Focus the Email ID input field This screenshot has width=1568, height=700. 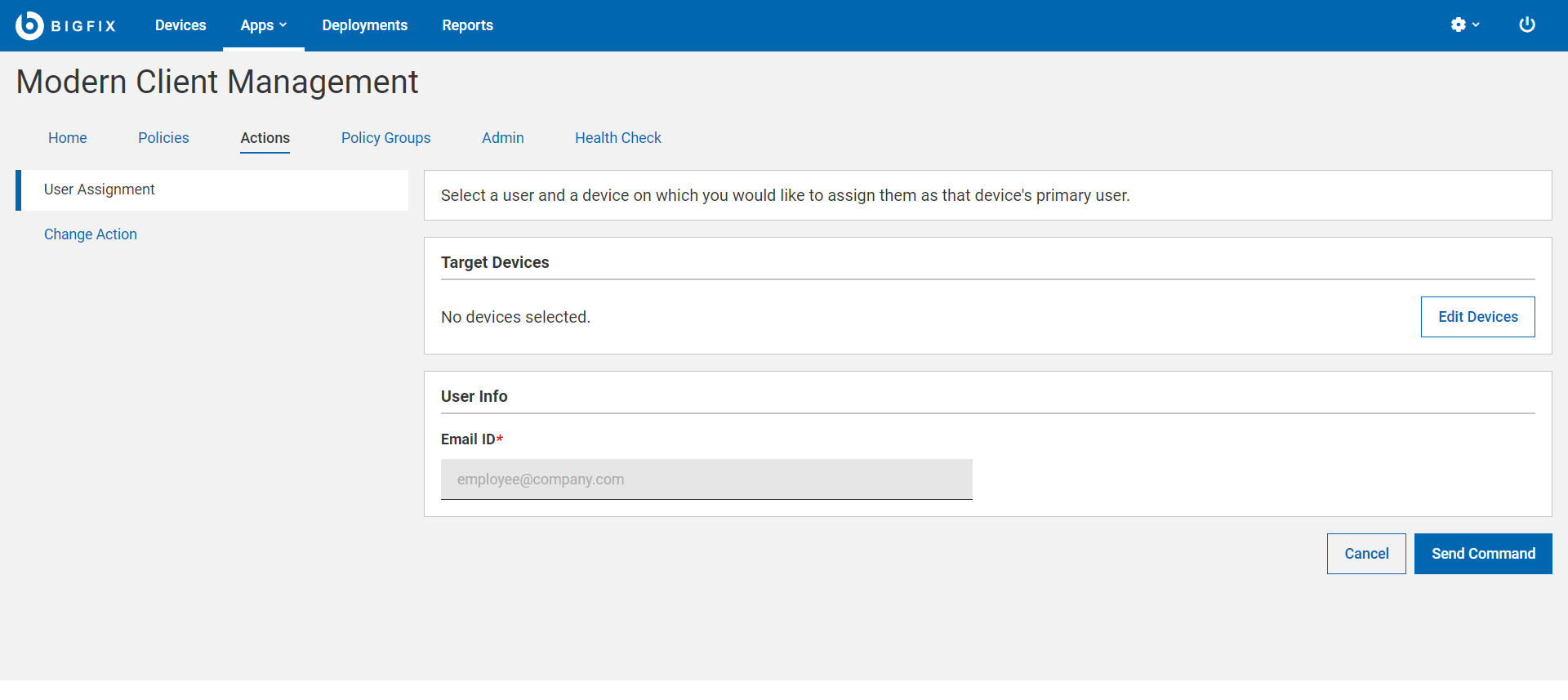tap(706, 479)
